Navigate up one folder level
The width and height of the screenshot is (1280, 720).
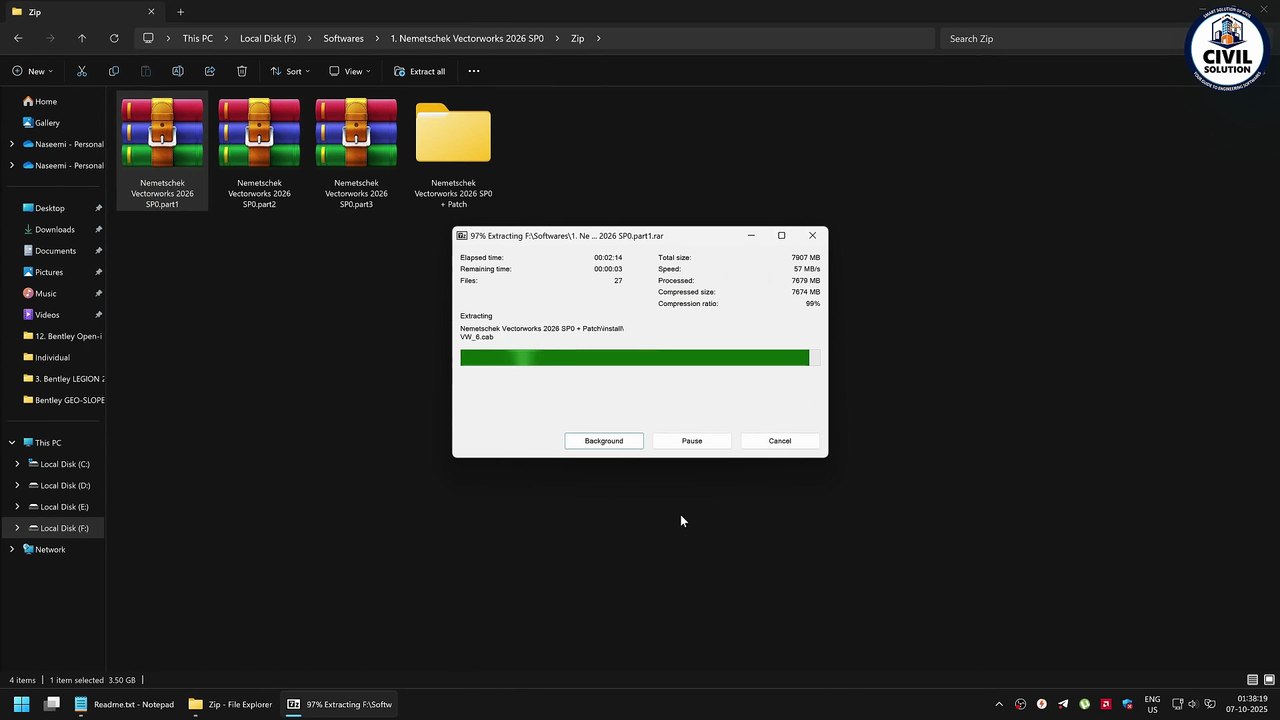82,38
